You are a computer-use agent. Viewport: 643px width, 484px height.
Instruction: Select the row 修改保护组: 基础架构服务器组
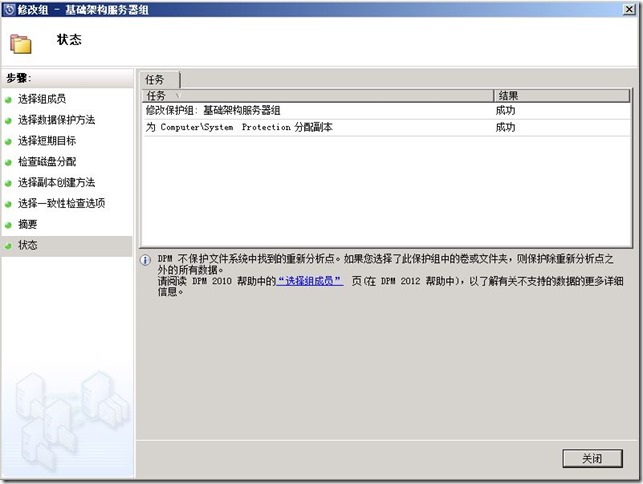point(386,110)
